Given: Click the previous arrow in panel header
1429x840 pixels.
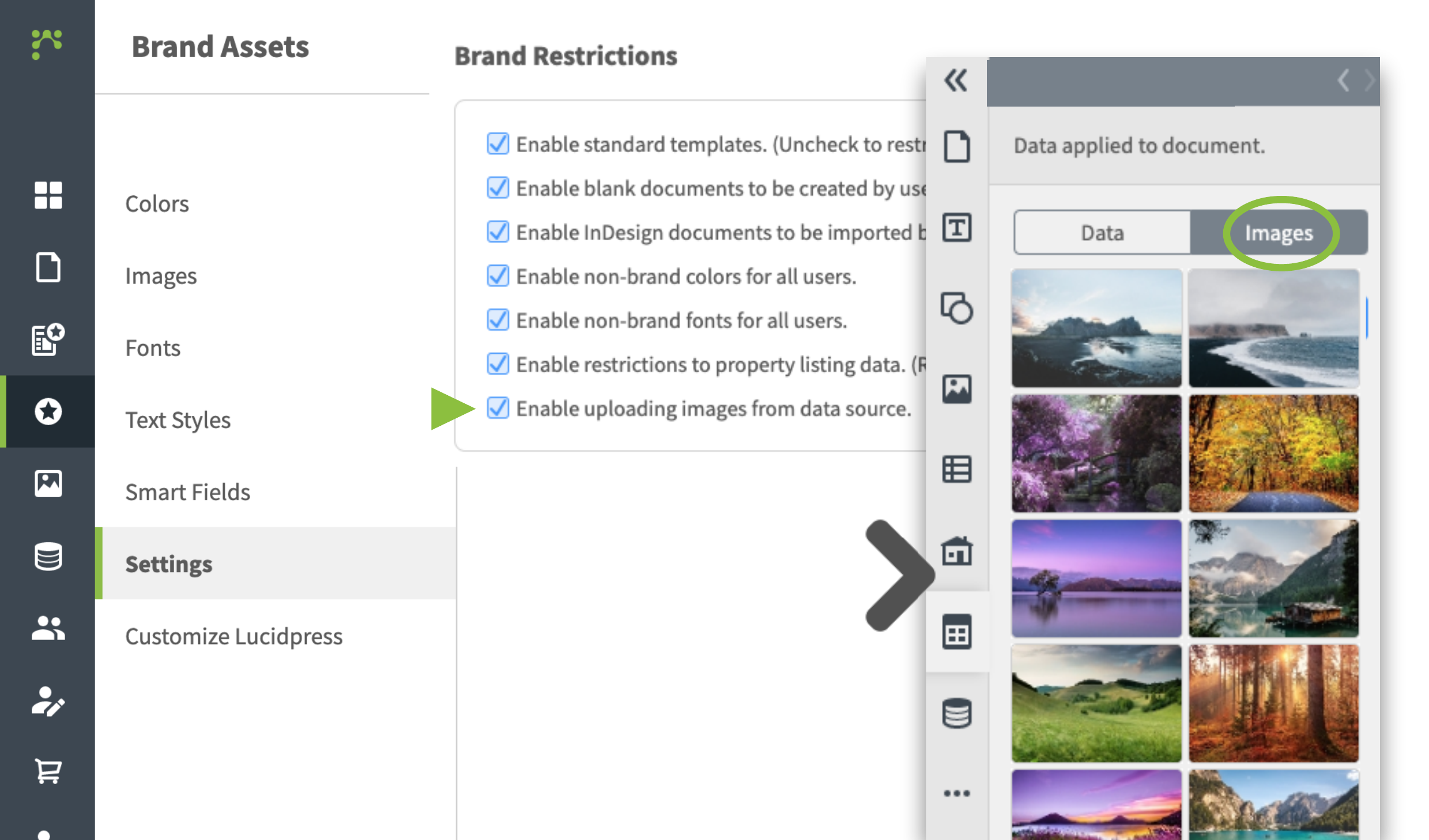Looking at the screenshot, I should pyautogui.click(x=1343, y=81).
